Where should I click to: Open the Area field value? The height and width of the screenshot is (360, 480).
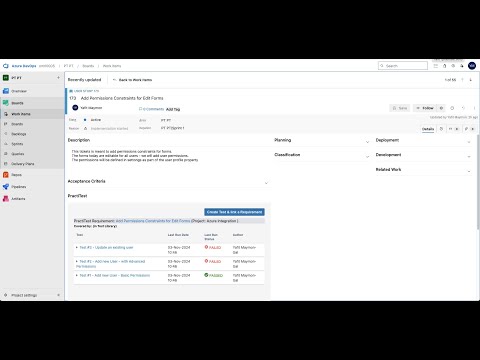[x=166, y=120]
